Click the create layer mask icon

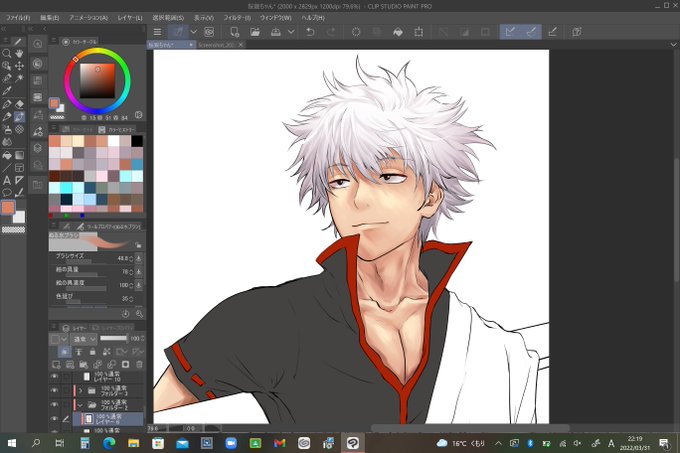[125, 365]
